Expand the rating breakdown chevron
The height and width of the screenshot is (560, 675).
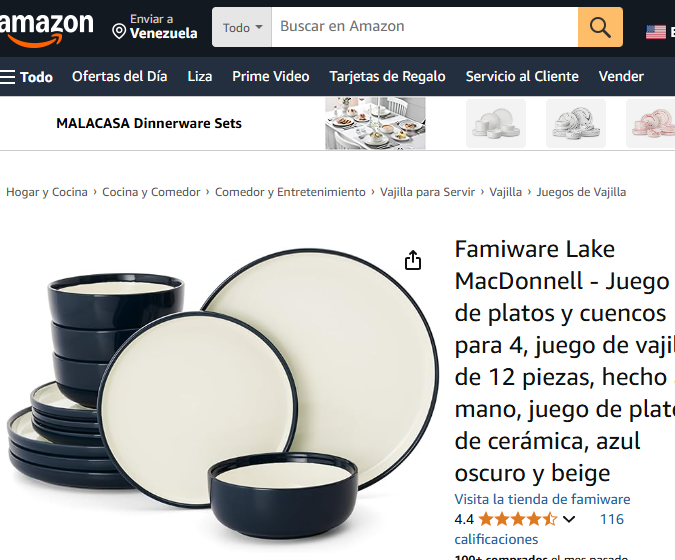[569, 519]
